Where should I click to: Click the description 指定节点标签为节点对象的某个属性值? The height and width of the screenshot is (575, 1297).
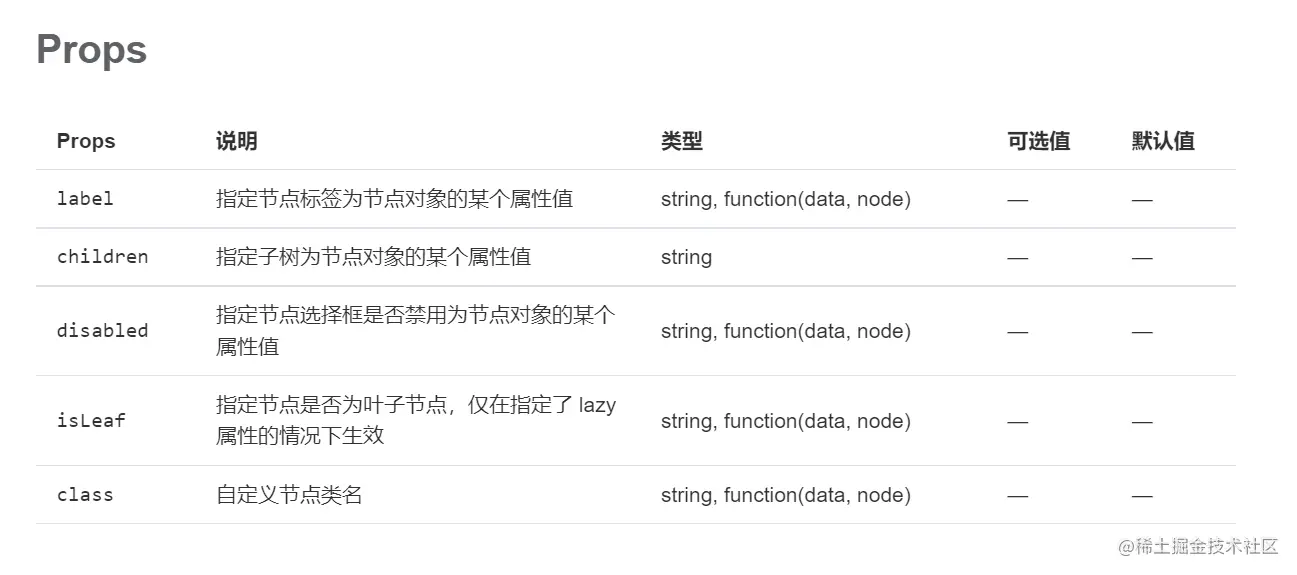pos(394,199)
